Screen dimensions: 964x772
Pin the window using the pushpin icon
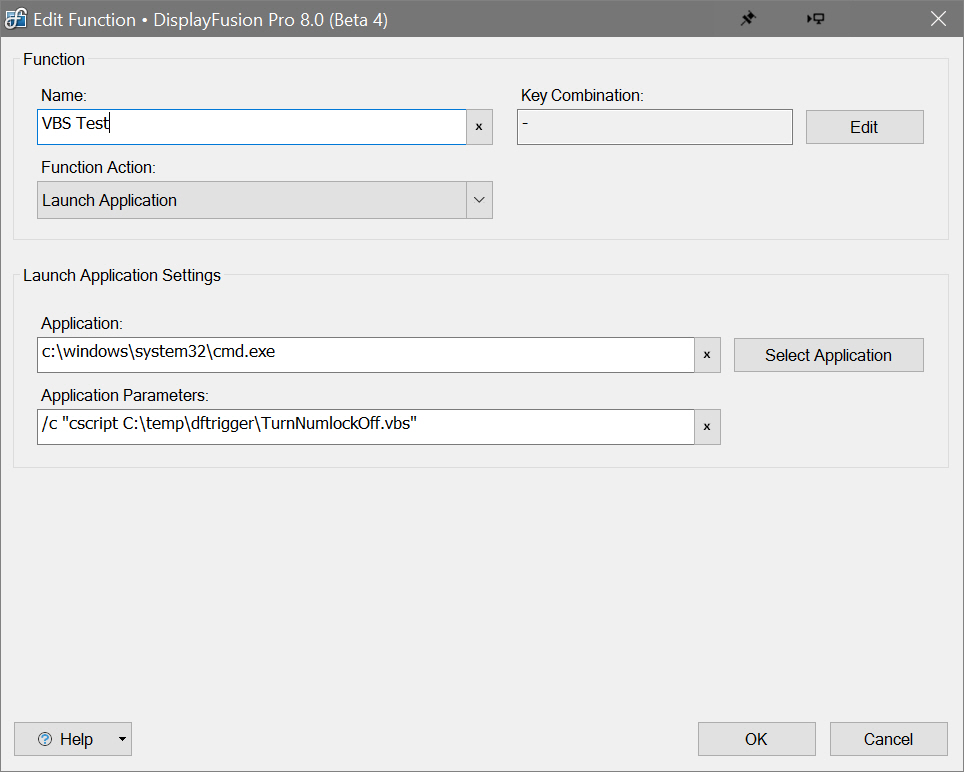click(x=747, y=19)
